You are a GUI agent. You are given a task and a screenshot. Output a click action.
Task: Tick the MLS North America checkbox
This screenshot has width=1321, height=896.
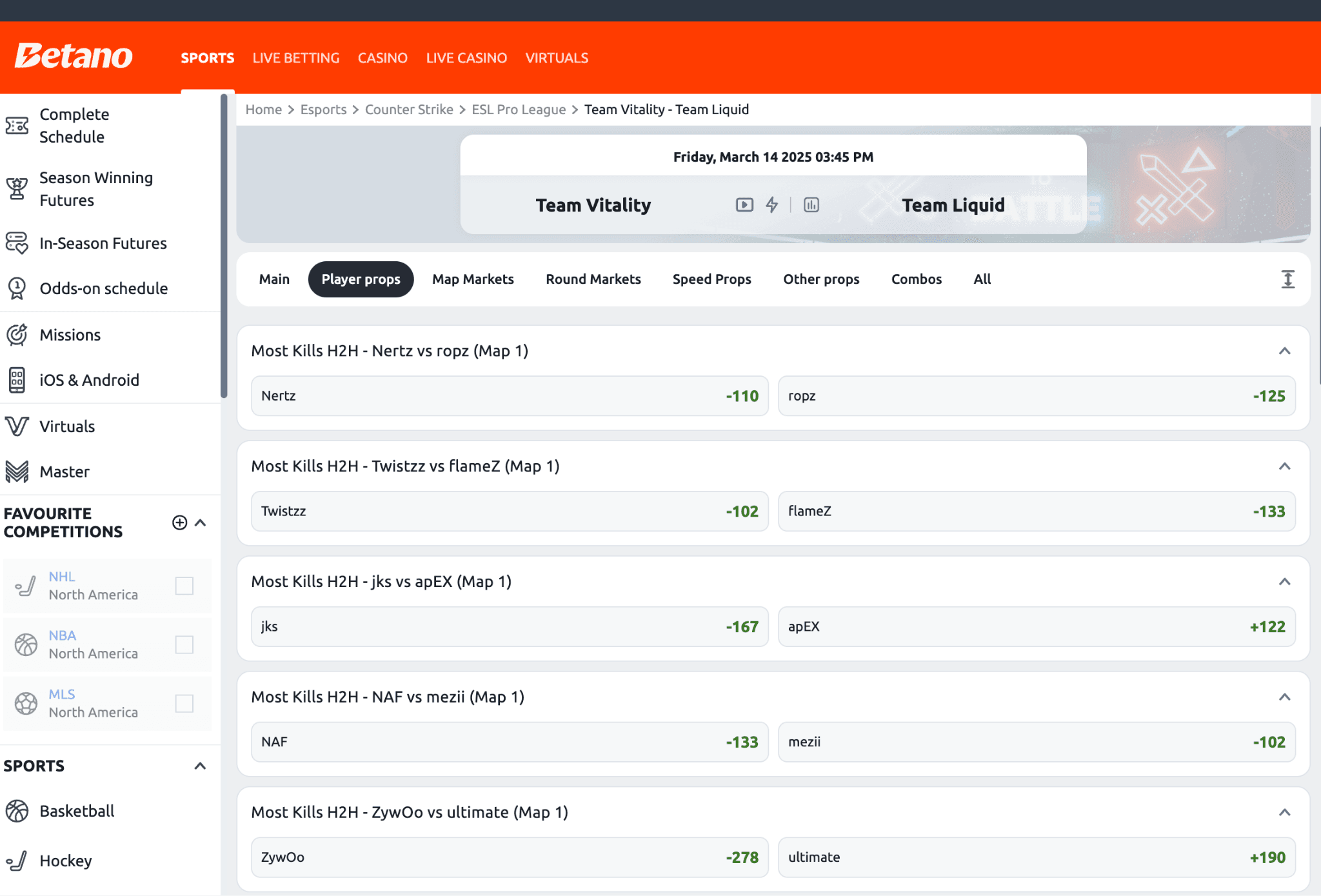pos(184,703)
